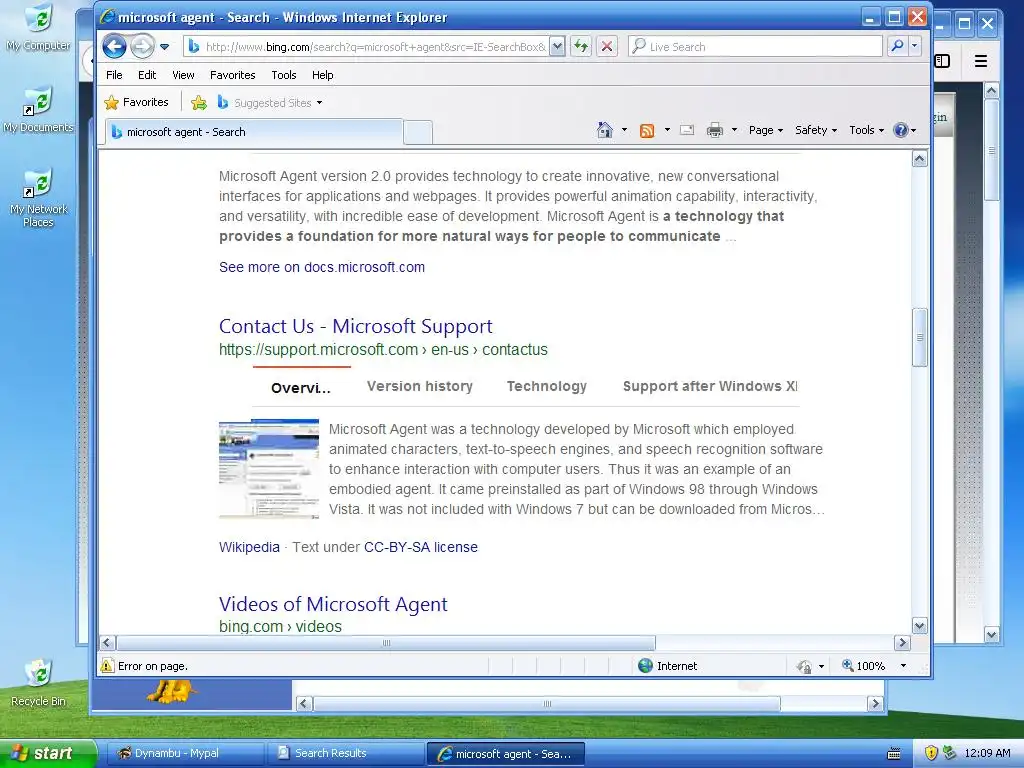Expand the Print dropdown arrow
This screenshot has height=768, width=1024.
[x=734, y=130]
